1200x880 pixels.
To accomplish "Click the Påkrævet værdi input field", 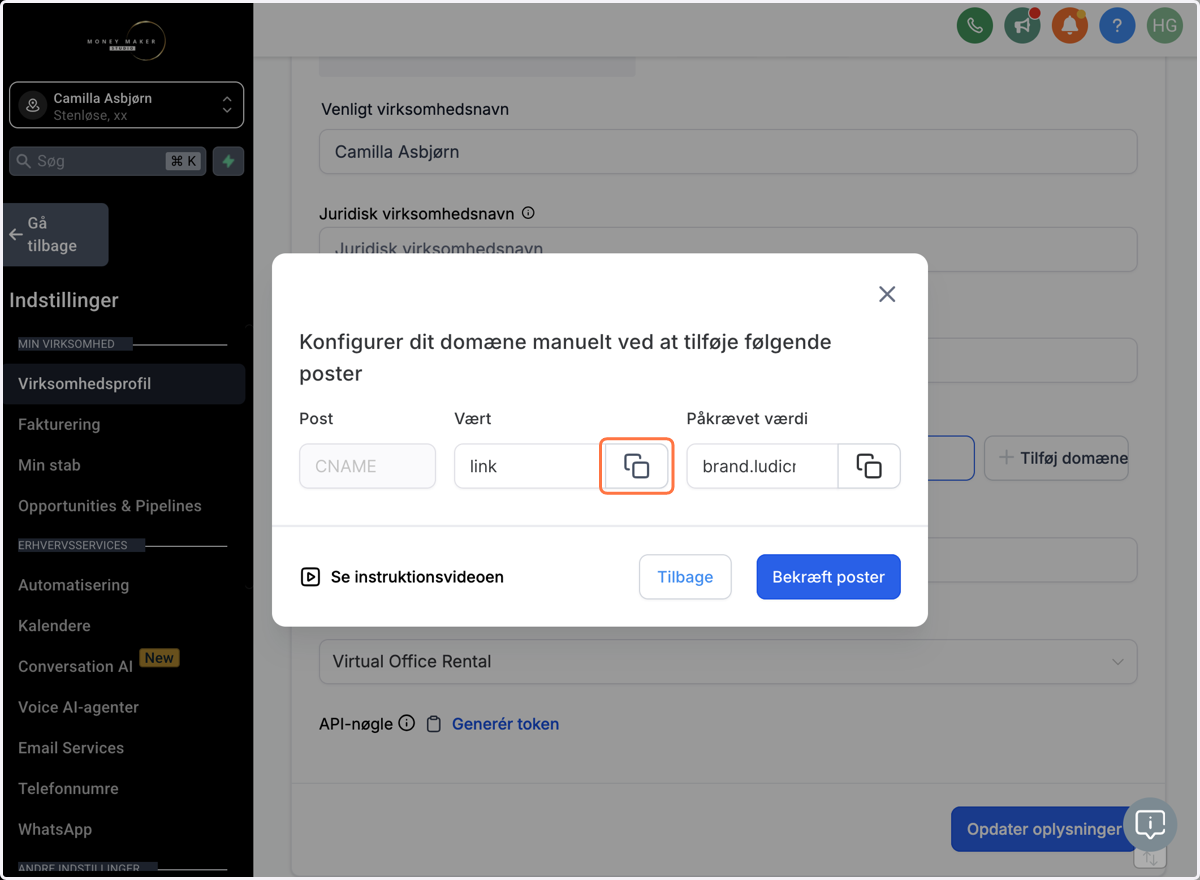I will pos(762,466).
